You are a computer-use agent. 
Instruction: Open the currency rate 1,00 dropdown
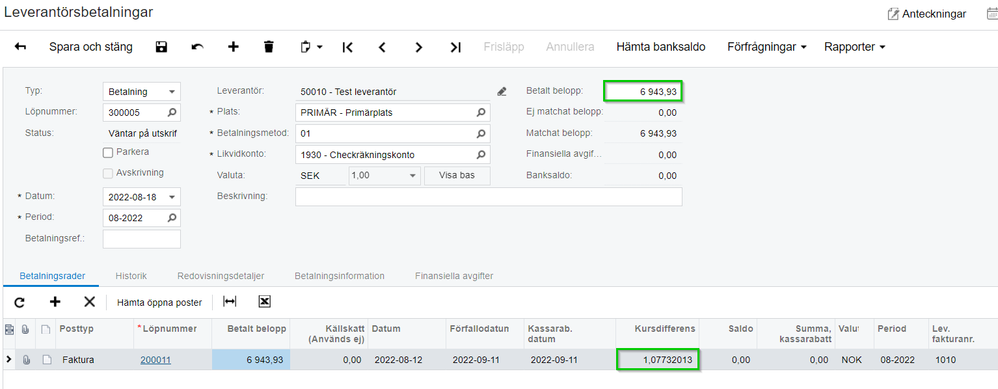412,176
